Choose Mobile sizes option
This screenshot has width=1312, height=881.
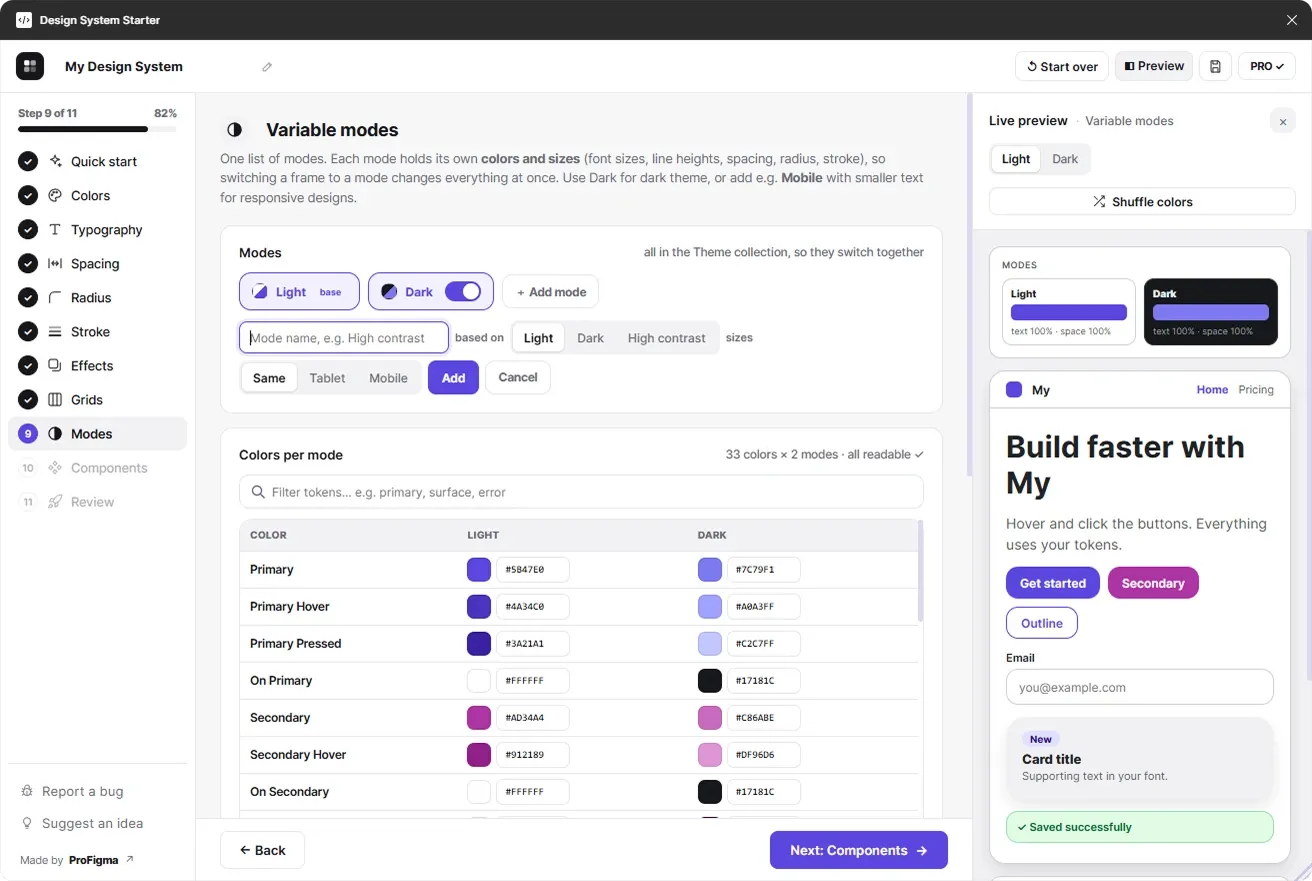[x=388, y=378]
